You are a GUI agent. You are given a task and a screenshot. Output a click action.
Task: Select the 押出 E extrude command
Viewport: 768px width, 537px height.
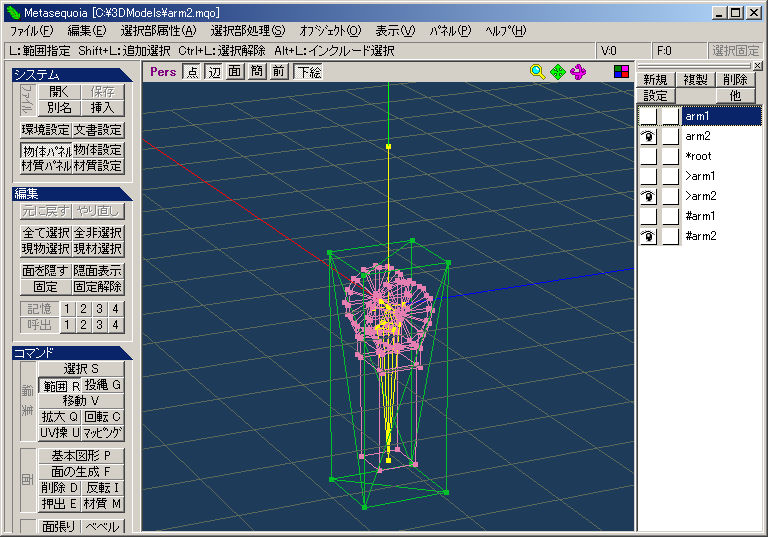[x=59, y=504]
